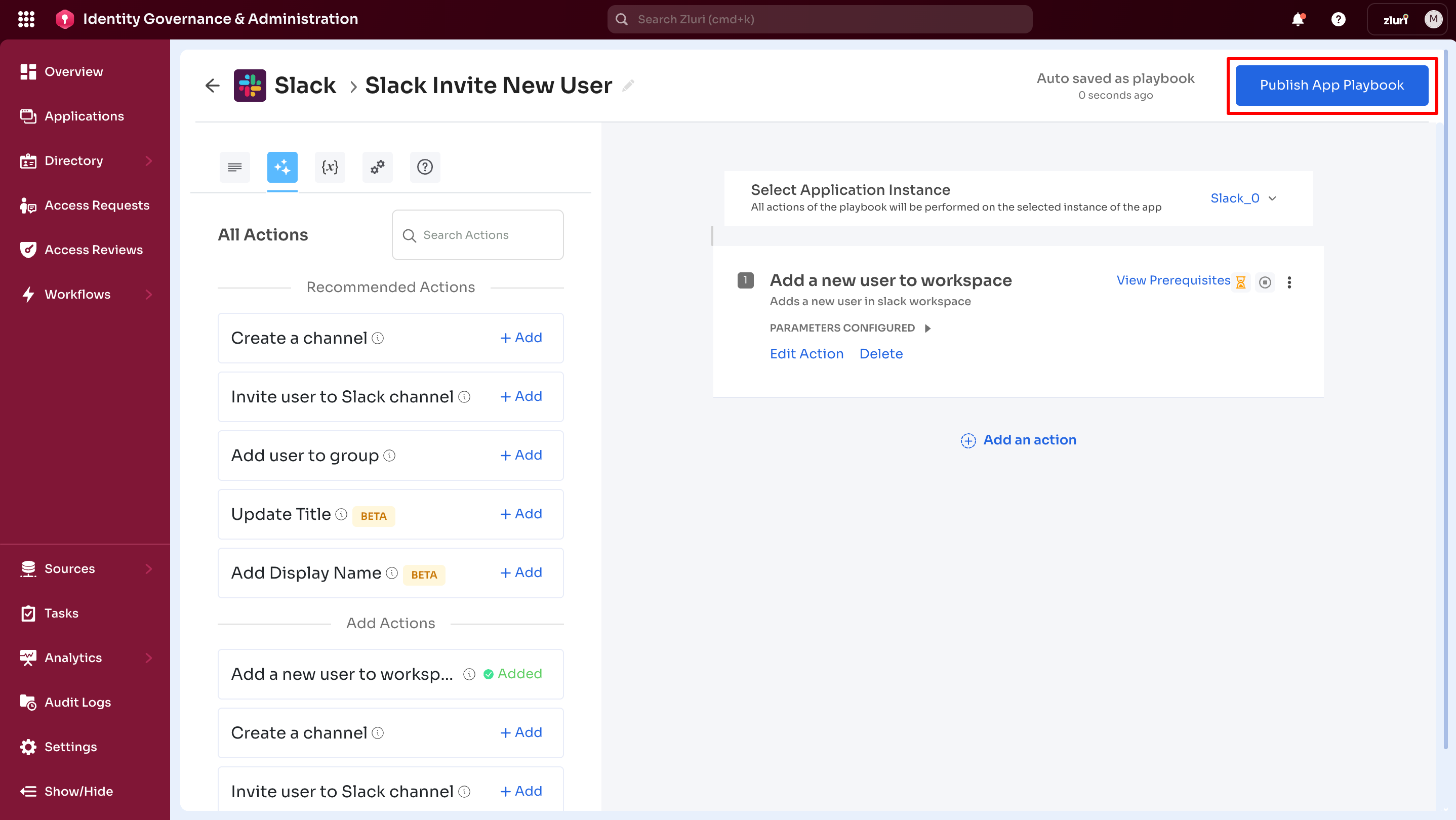1456x820 pixels.
Task: Expand the Slack_0 instance dropdown
Action: coord(1244,198)
